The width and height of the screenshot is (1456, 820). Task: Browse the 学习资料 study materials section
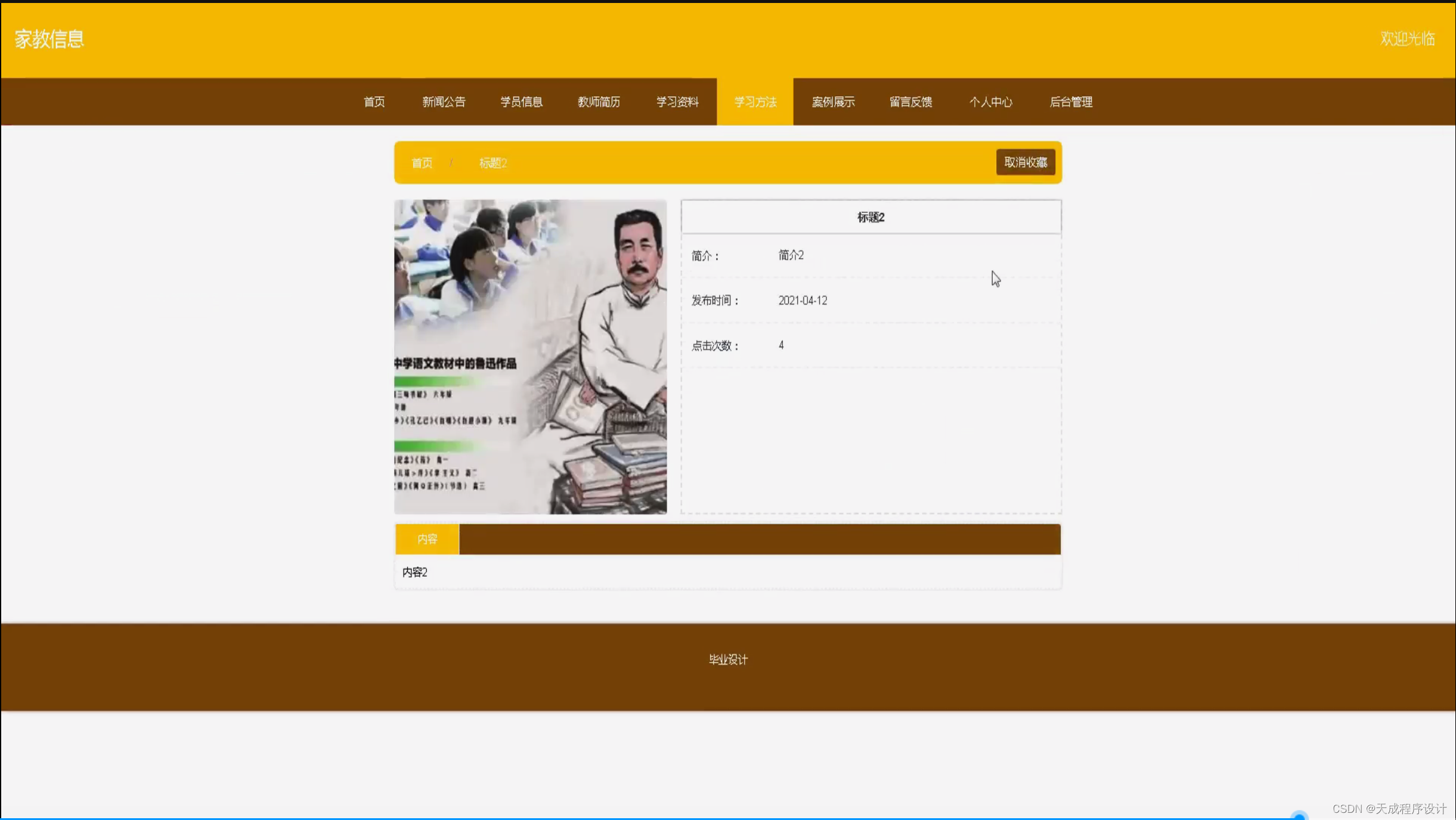677,102
